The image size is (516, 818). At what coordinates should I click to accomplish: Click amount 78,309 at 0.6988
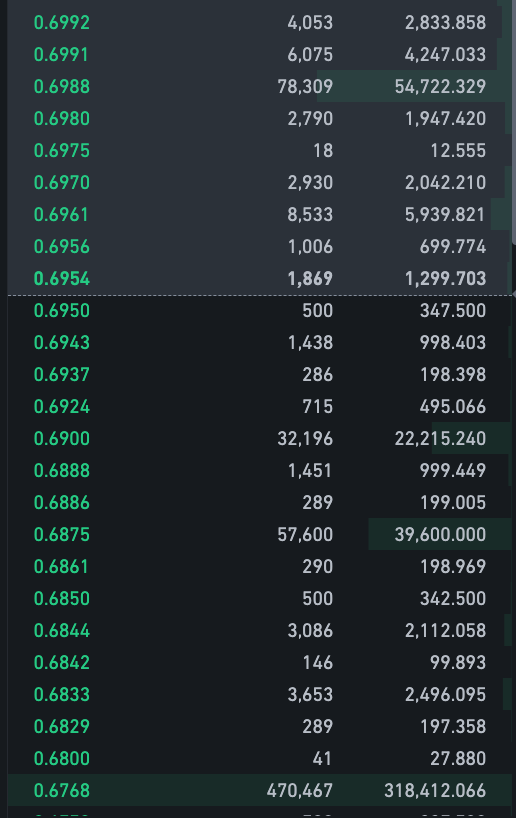[x=305, y=87]
